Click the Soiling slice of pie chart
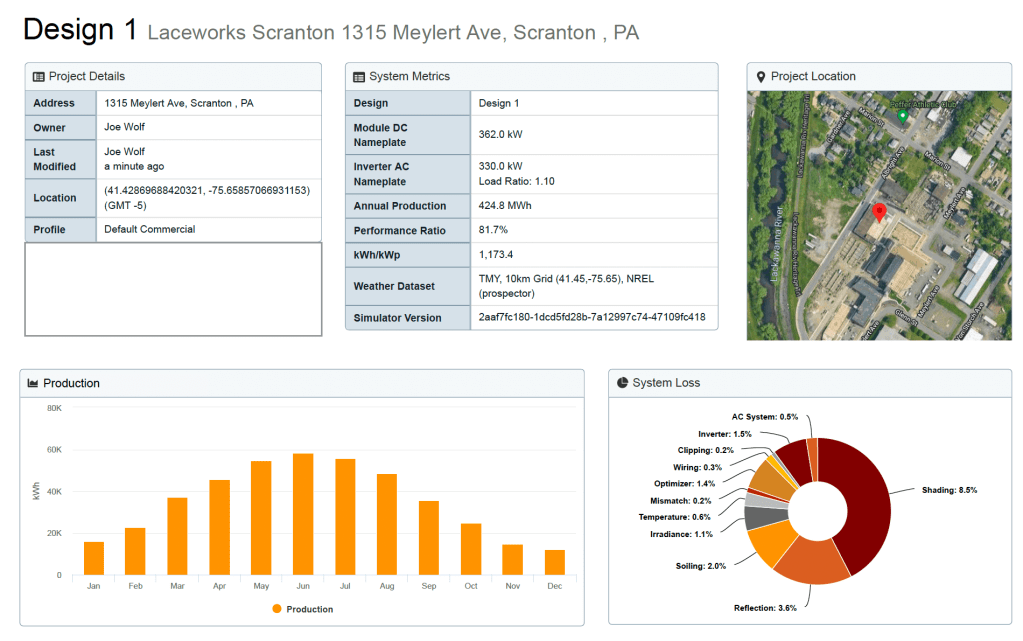1023x641 pixels. 768,543
